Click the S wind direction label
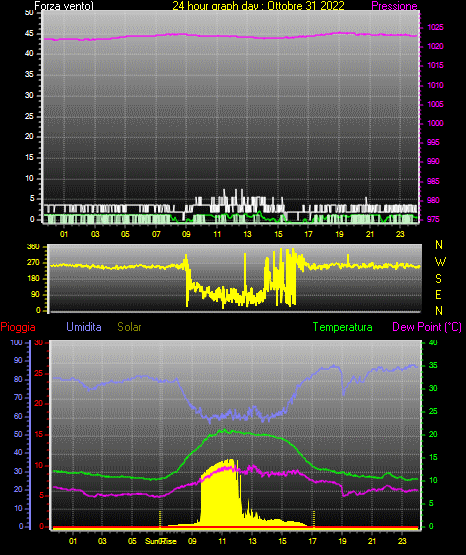Image resolution: width=466 pixels, height=555 pixels. pyautogui.click(x=438, y=279)
